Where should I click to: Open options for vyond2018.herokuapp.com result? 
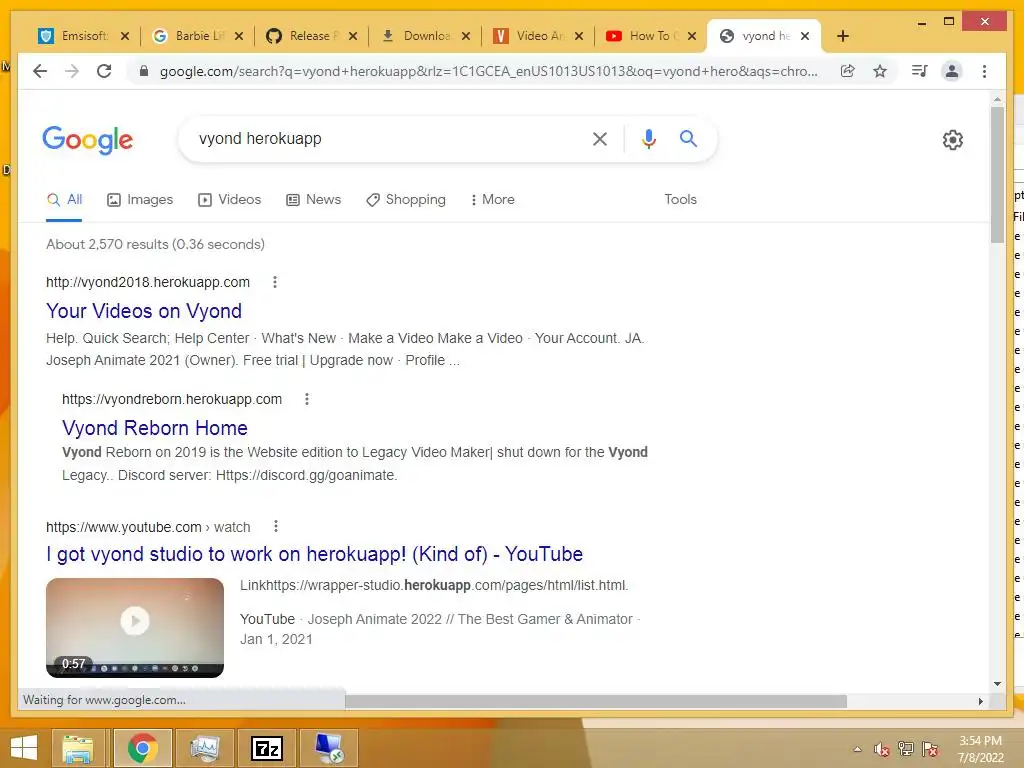[275, 282]
